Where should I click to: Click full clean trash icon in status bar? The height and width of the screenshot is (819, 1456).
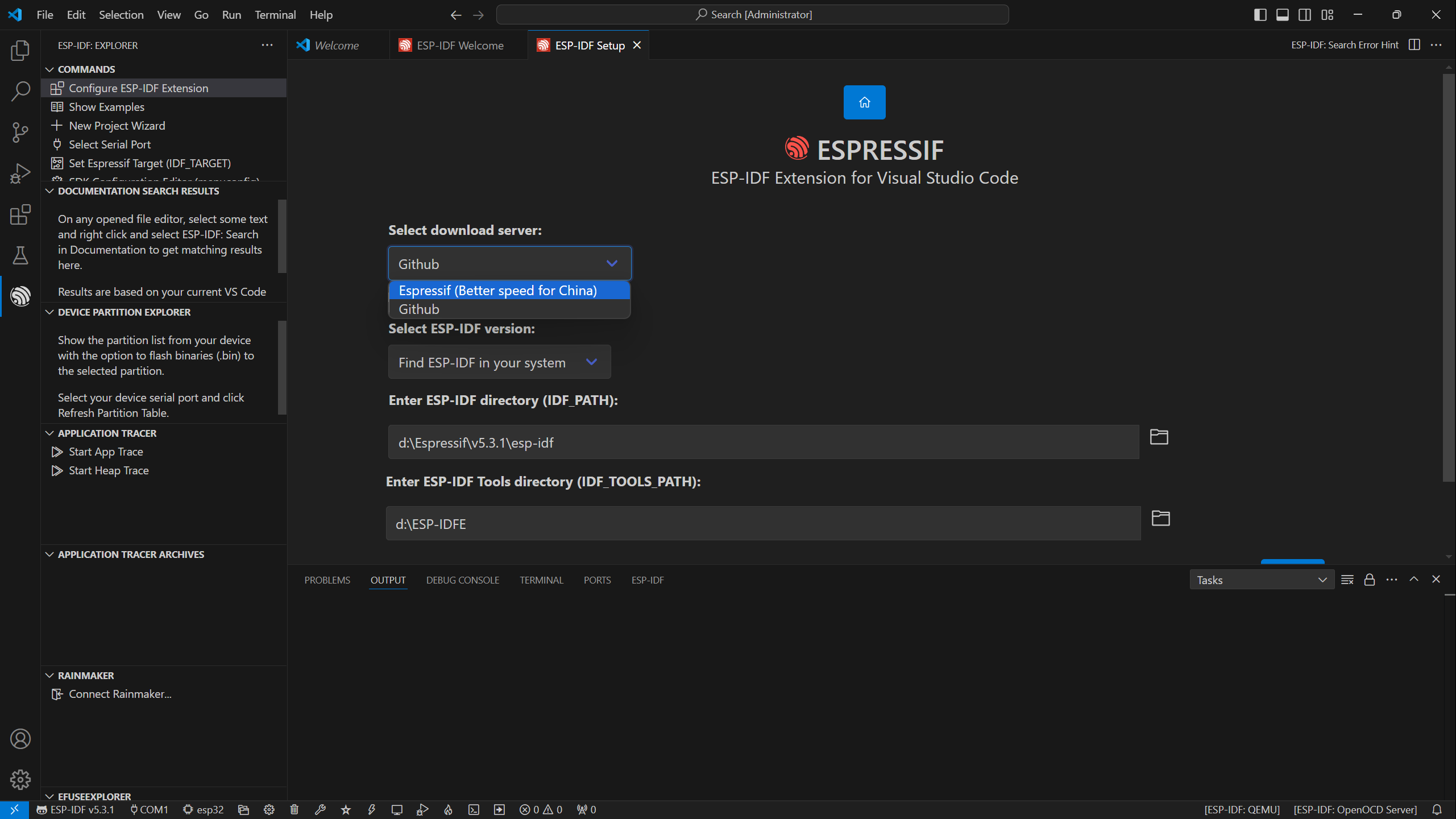(294, 809)
